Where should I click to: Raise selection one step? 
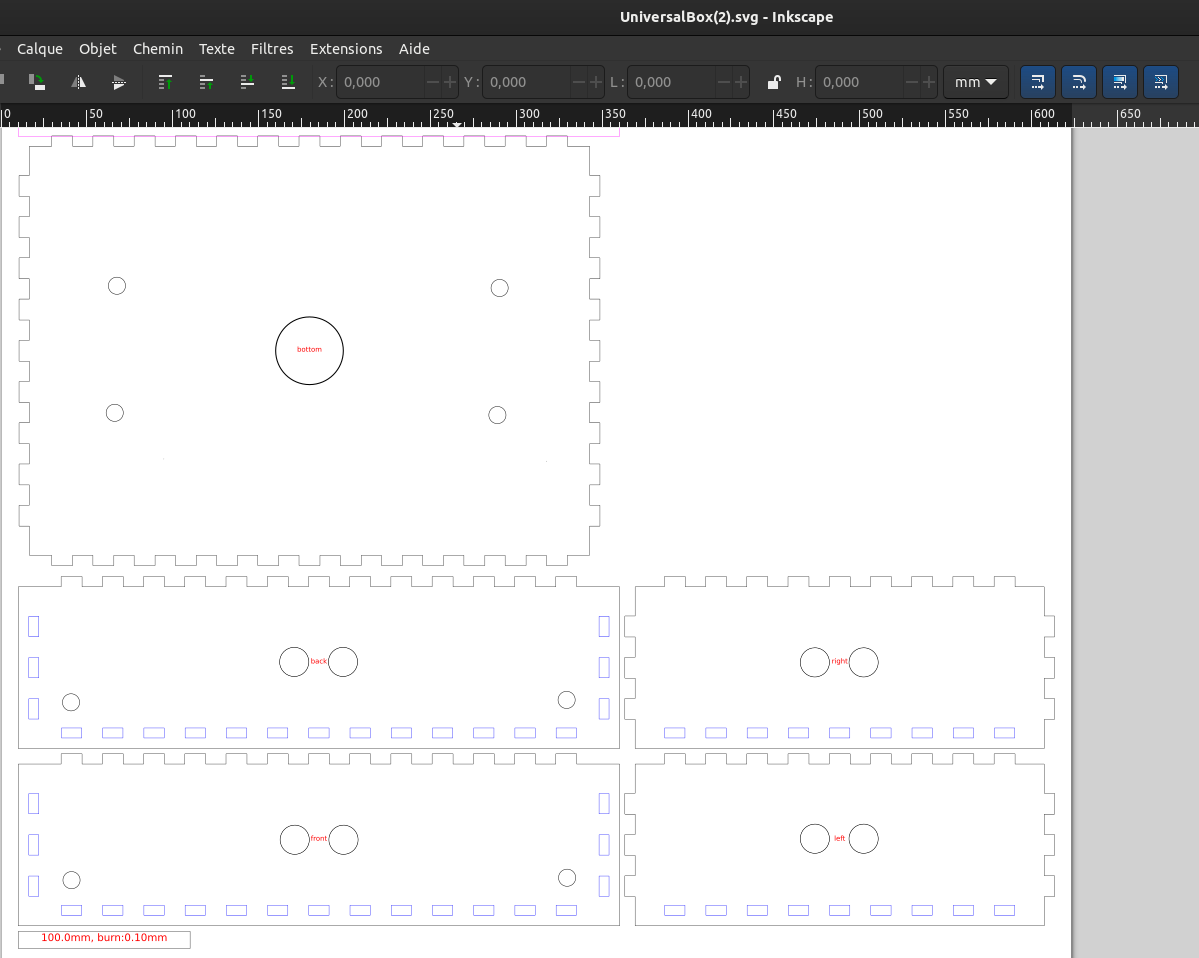click(206, 82)
